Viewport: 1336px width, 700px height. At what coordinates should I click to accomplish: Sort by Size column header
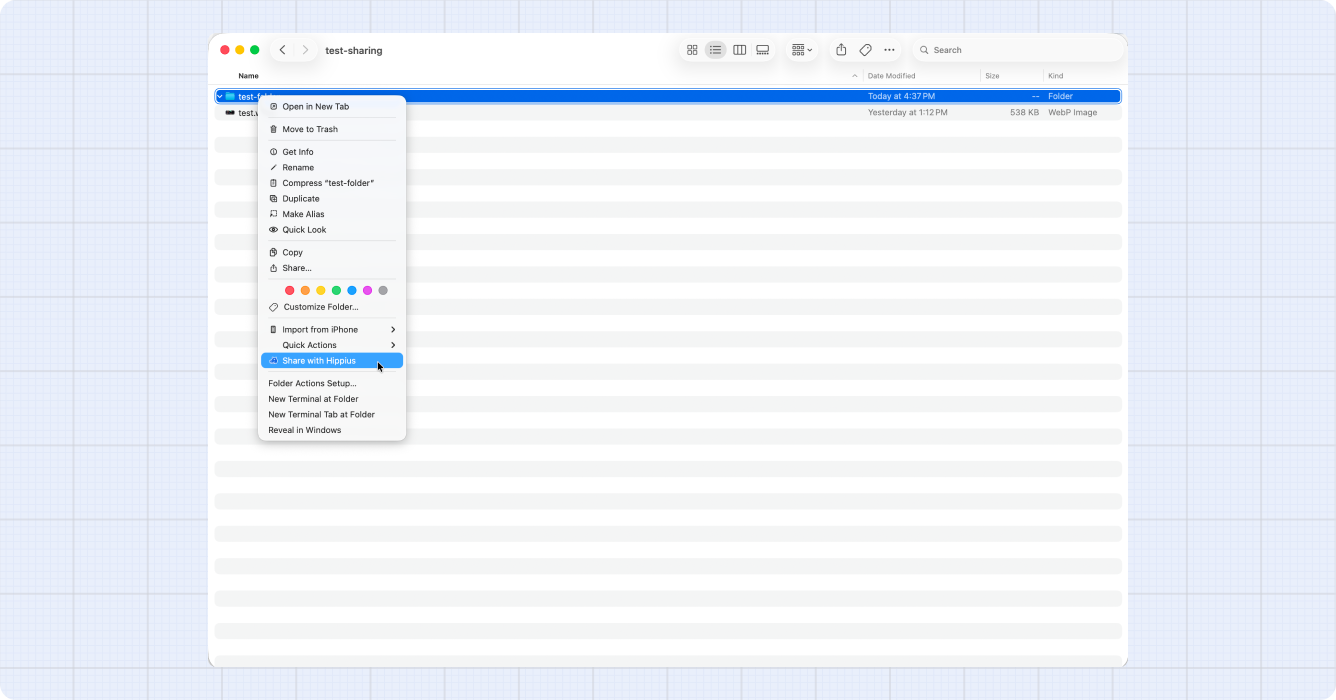click(x=992, y=76)
